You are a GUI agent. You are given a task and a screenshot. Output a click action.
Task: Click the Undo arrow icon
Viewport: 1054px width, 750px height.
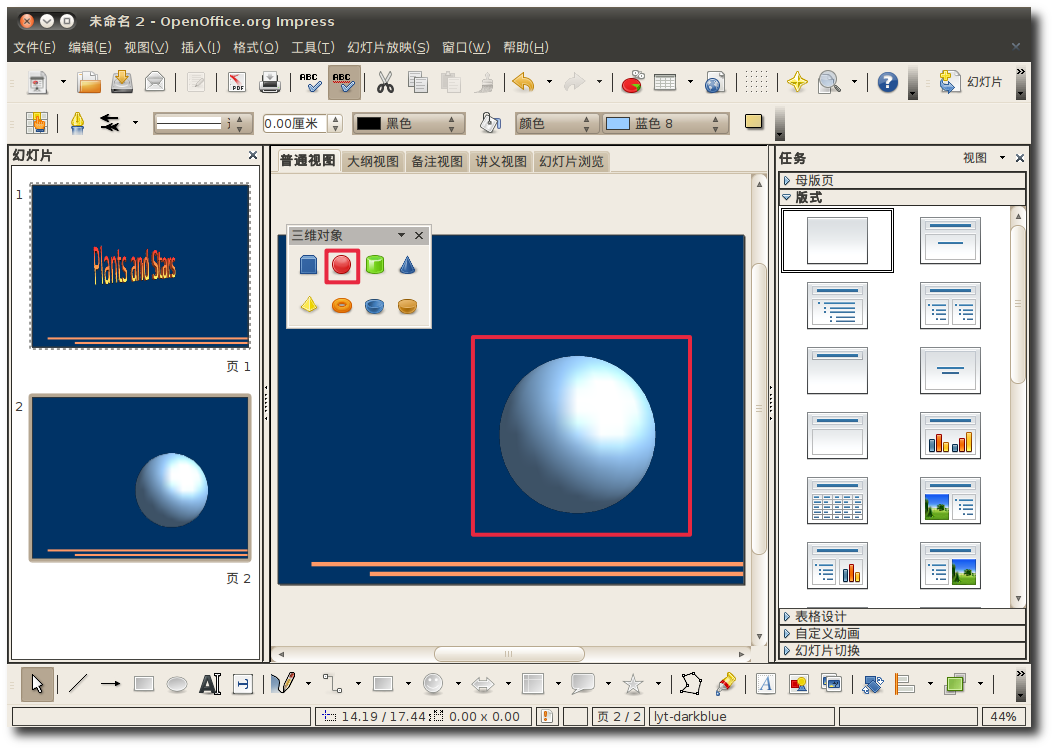524,82
